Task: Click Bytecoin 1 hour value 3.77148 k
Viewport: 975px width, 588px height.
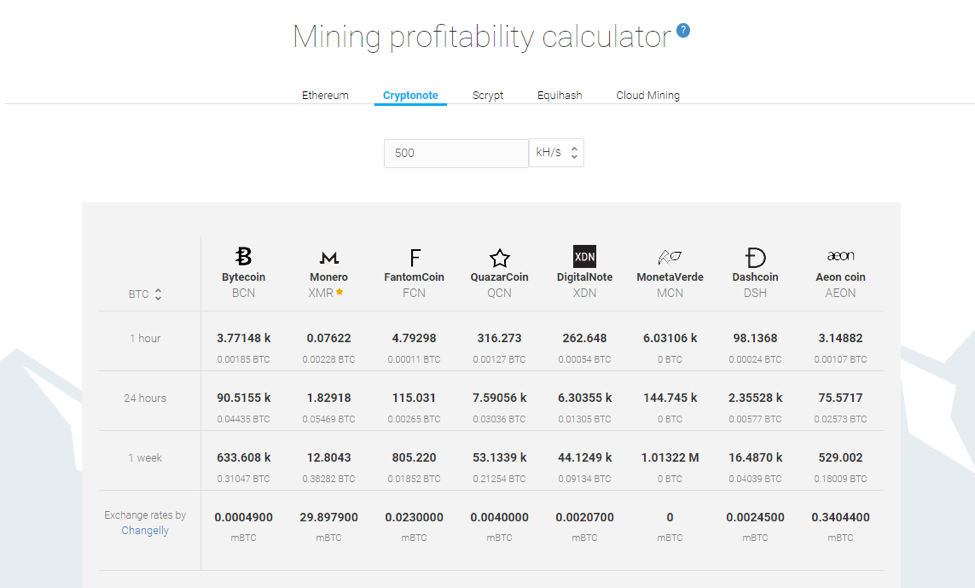Action: (x=243, y=338)
